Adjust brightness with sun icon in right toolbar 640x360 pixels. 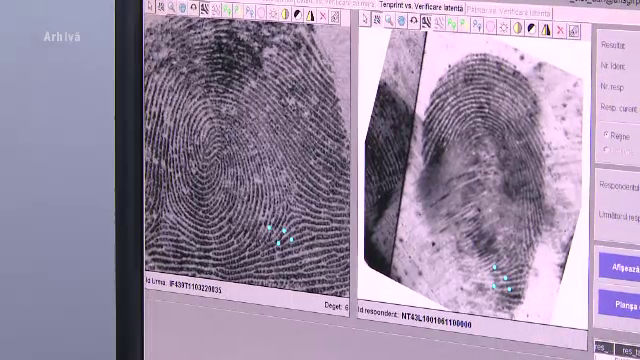[504, 27]
